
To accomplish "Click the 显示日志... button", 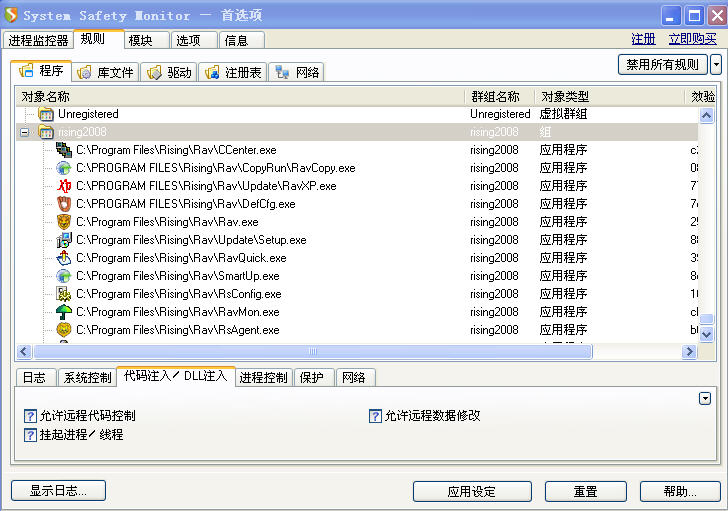I will tap(58, 491).
